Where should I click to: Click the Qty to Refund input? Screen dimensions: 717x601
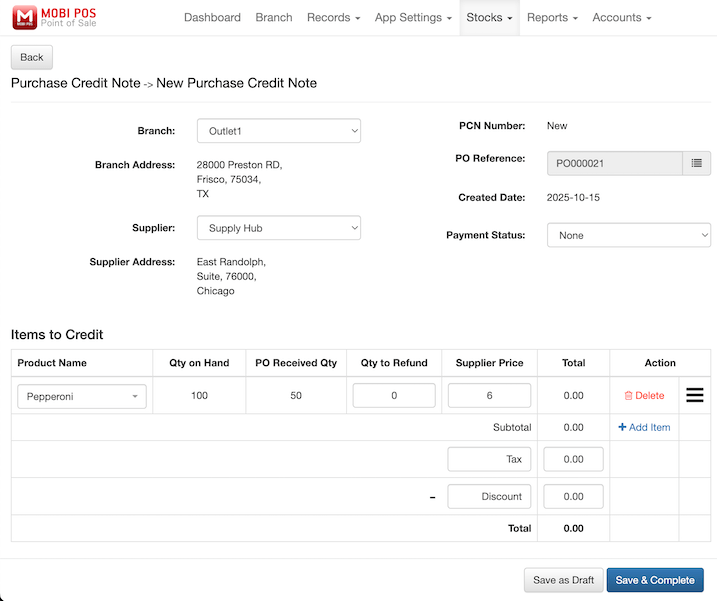tap(394, 395)
